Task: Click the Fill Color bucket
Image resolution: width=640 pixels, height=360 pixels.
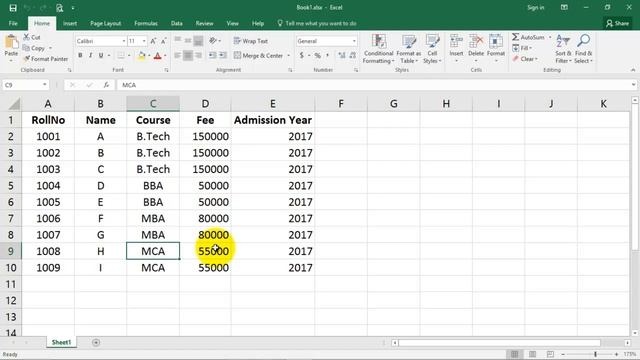Action: pyautogui.click(x=141, y=56)
